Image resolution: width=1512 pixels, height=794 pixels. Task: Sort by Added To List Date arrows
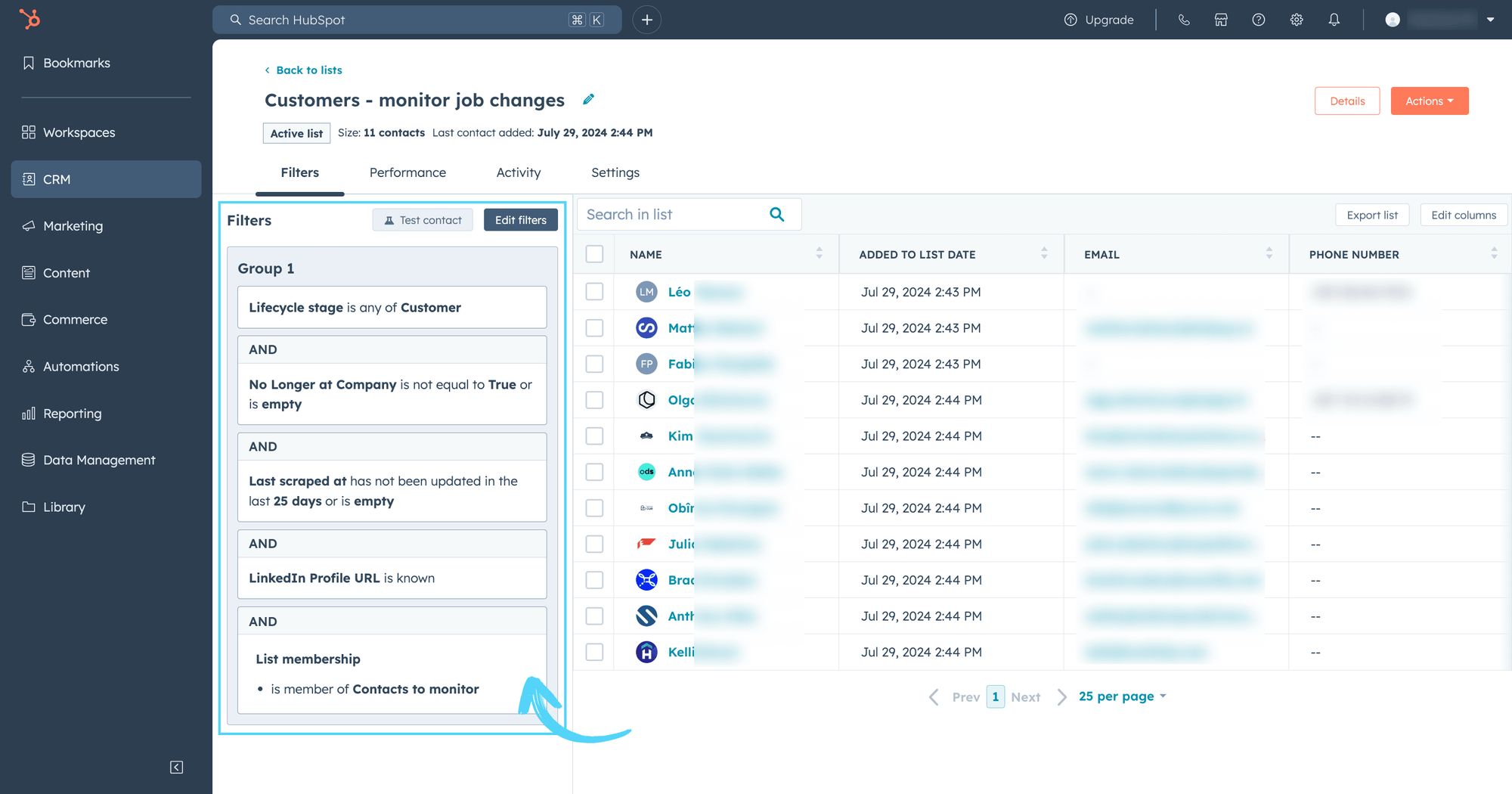1044,253
